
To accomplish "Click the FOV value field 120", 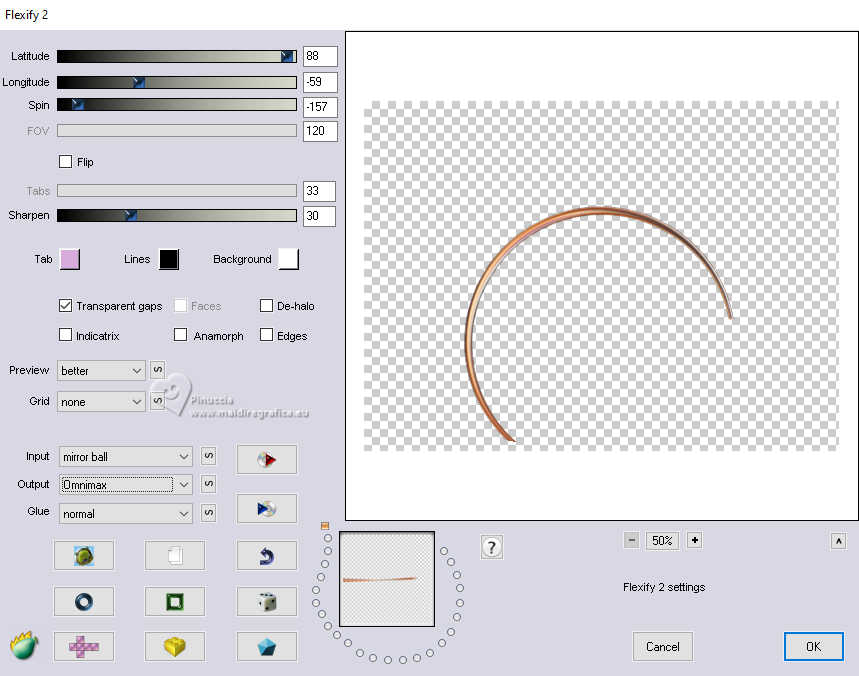I will coord(320,131).
